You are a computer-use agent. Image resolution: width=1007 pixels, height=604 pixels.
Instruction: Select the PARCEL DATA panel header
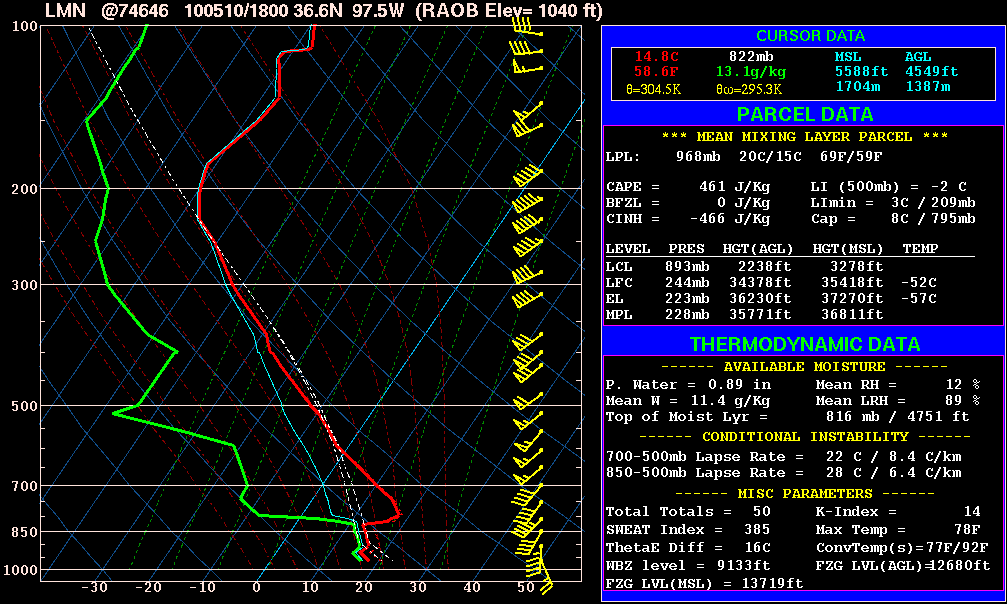pyautogui.click(x=803, y=114)
